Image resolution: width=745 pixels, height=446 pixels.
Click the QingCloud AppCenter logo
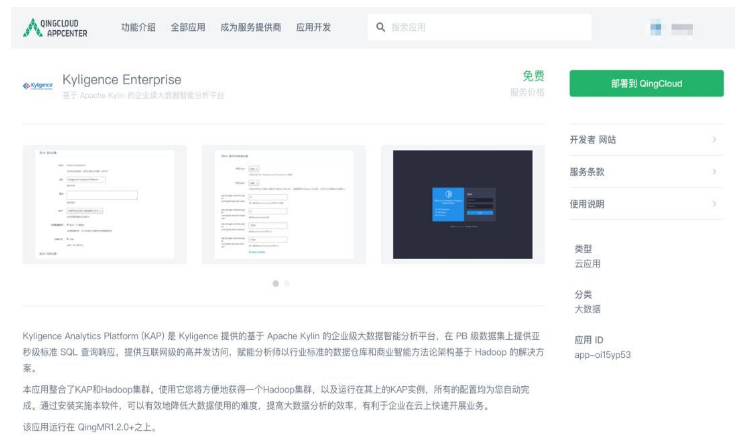55,28
